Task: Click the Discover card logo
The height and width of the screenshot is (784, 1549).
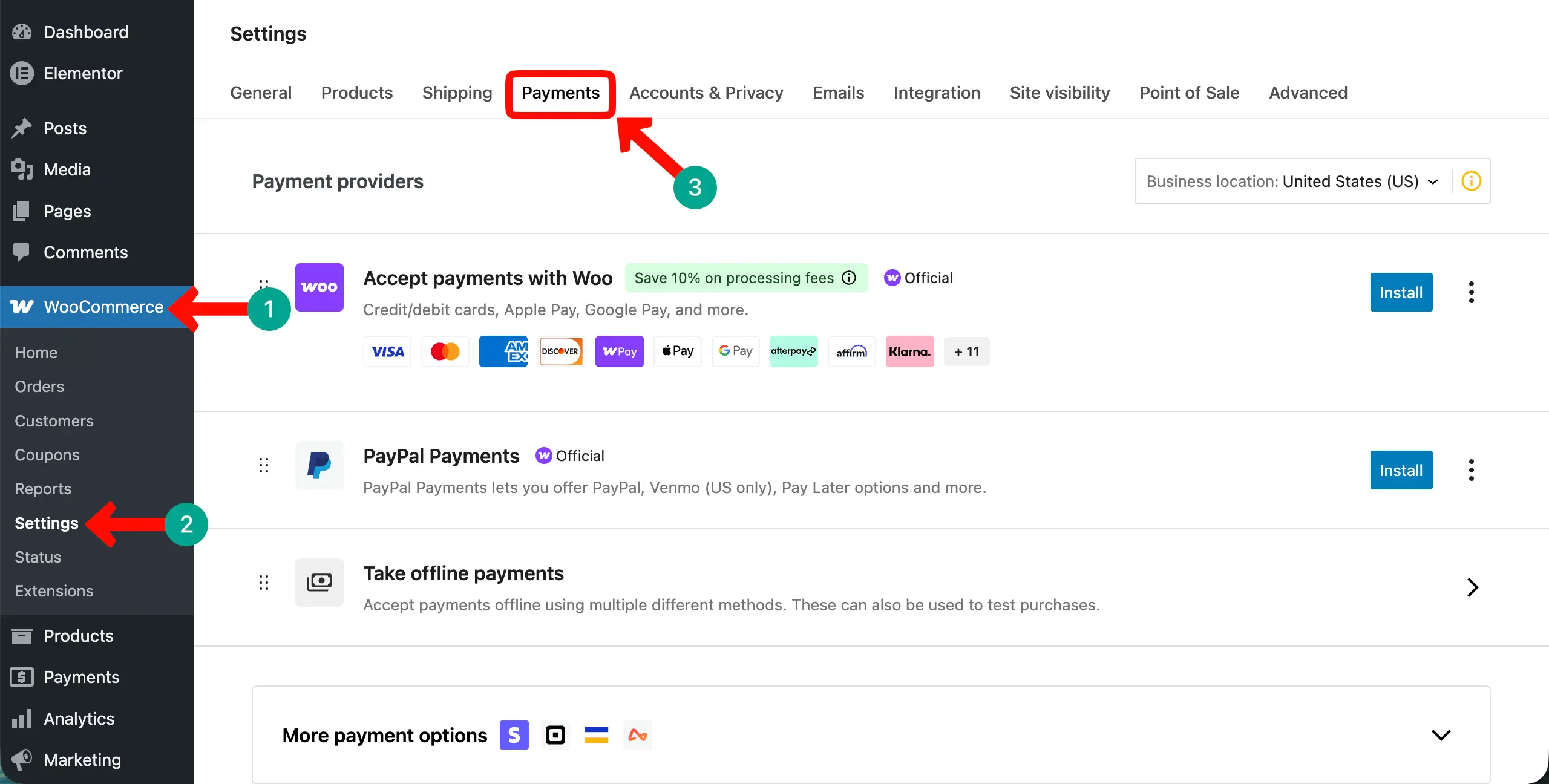Action: pos(562,351)
